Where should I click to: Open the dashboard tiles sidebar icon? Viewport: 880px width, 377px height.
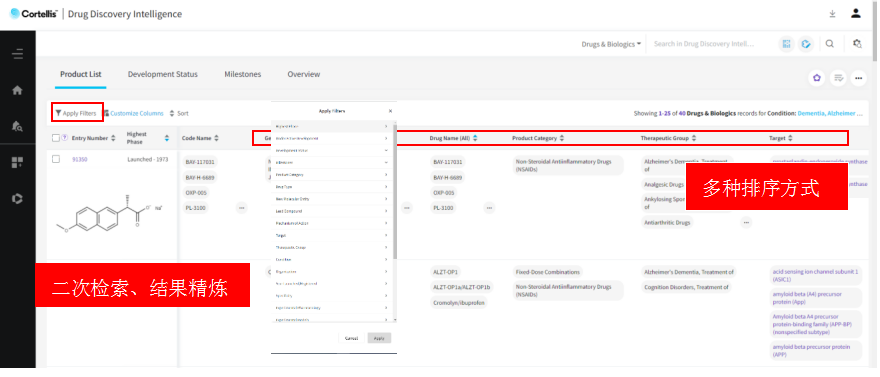(17, 163)
